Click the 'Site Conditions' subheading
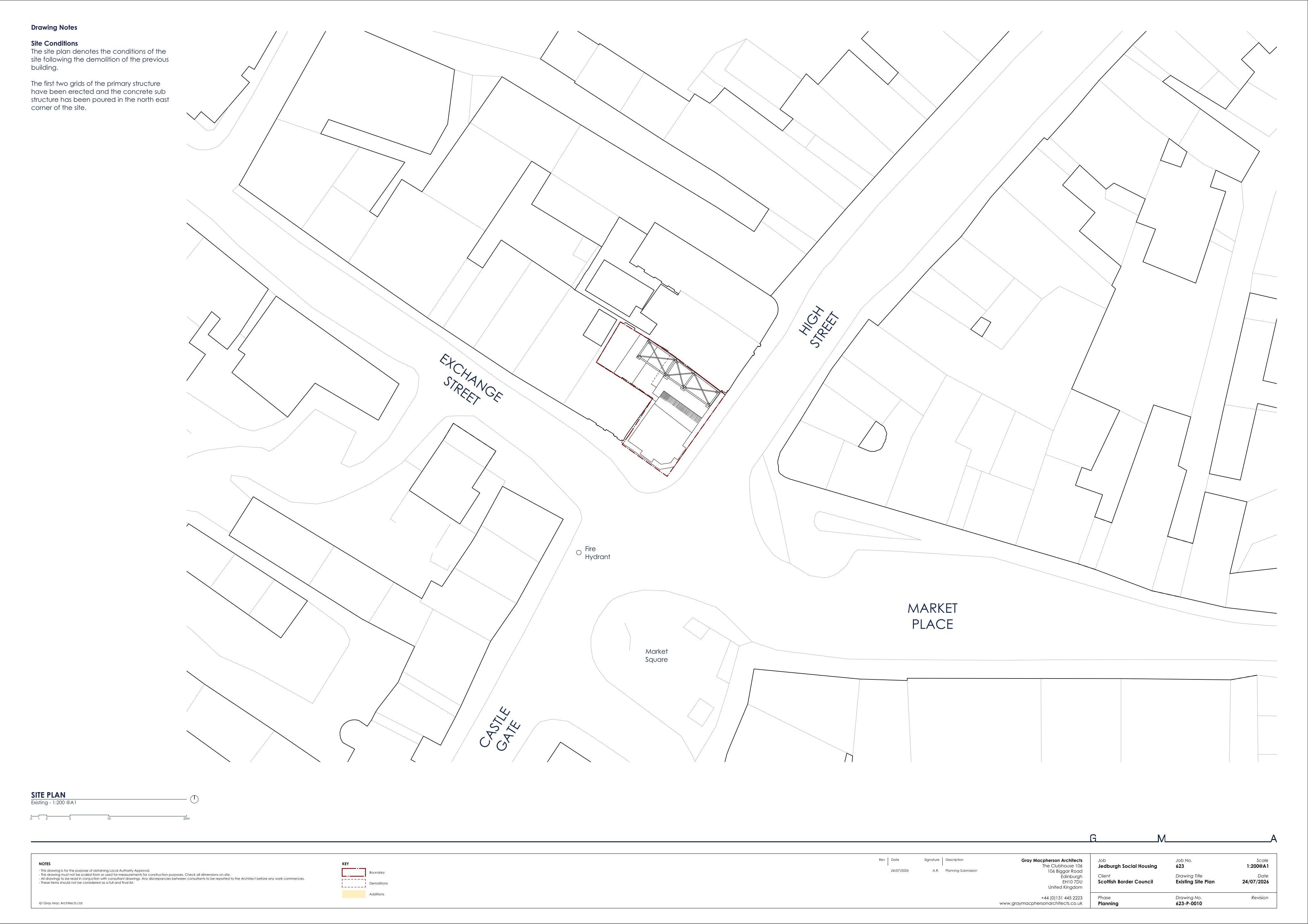 pyautogui.click(x=55, y=43)
